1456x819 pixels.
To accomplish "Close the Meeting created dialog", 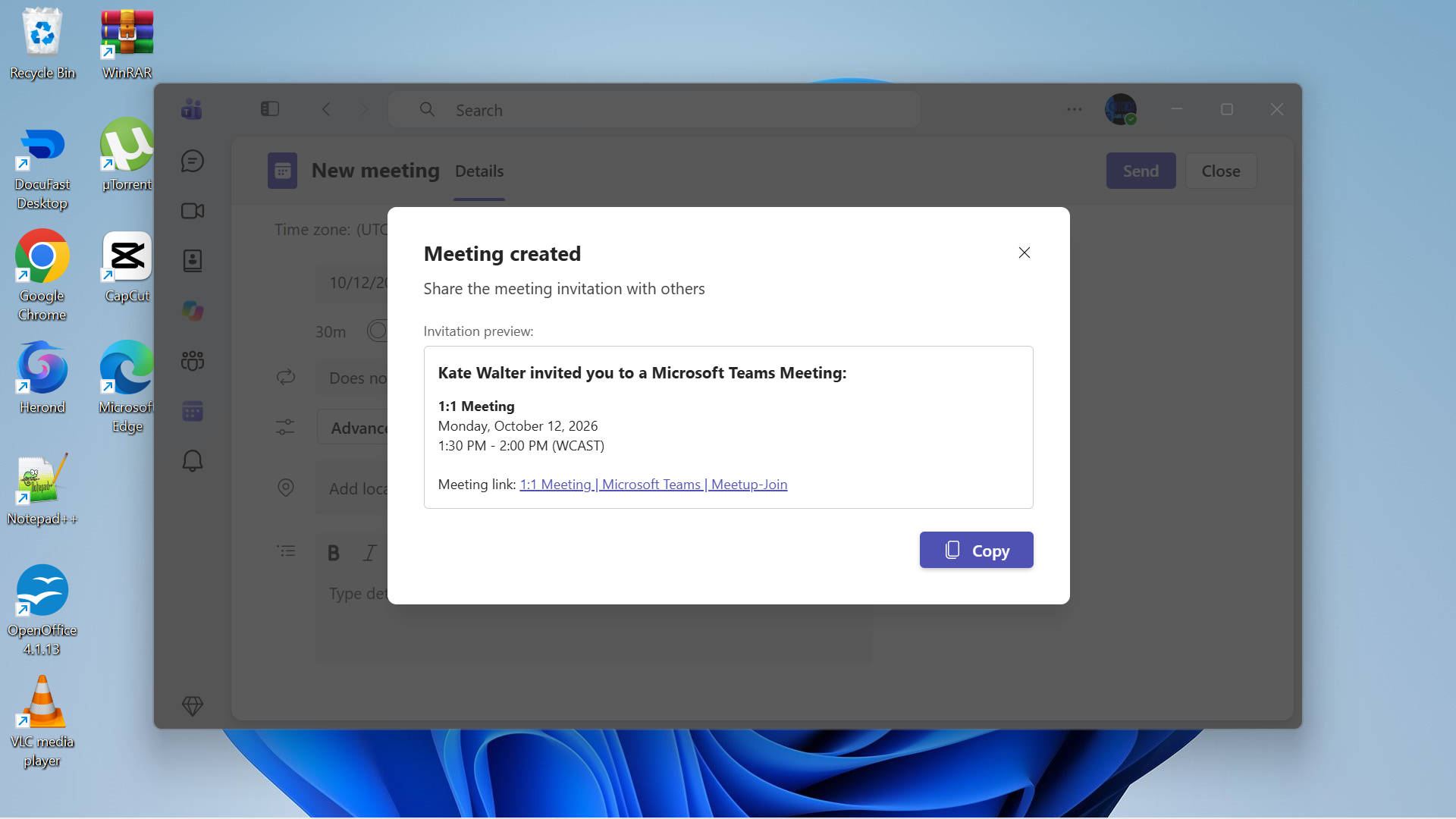I will tap(1025, 253).
